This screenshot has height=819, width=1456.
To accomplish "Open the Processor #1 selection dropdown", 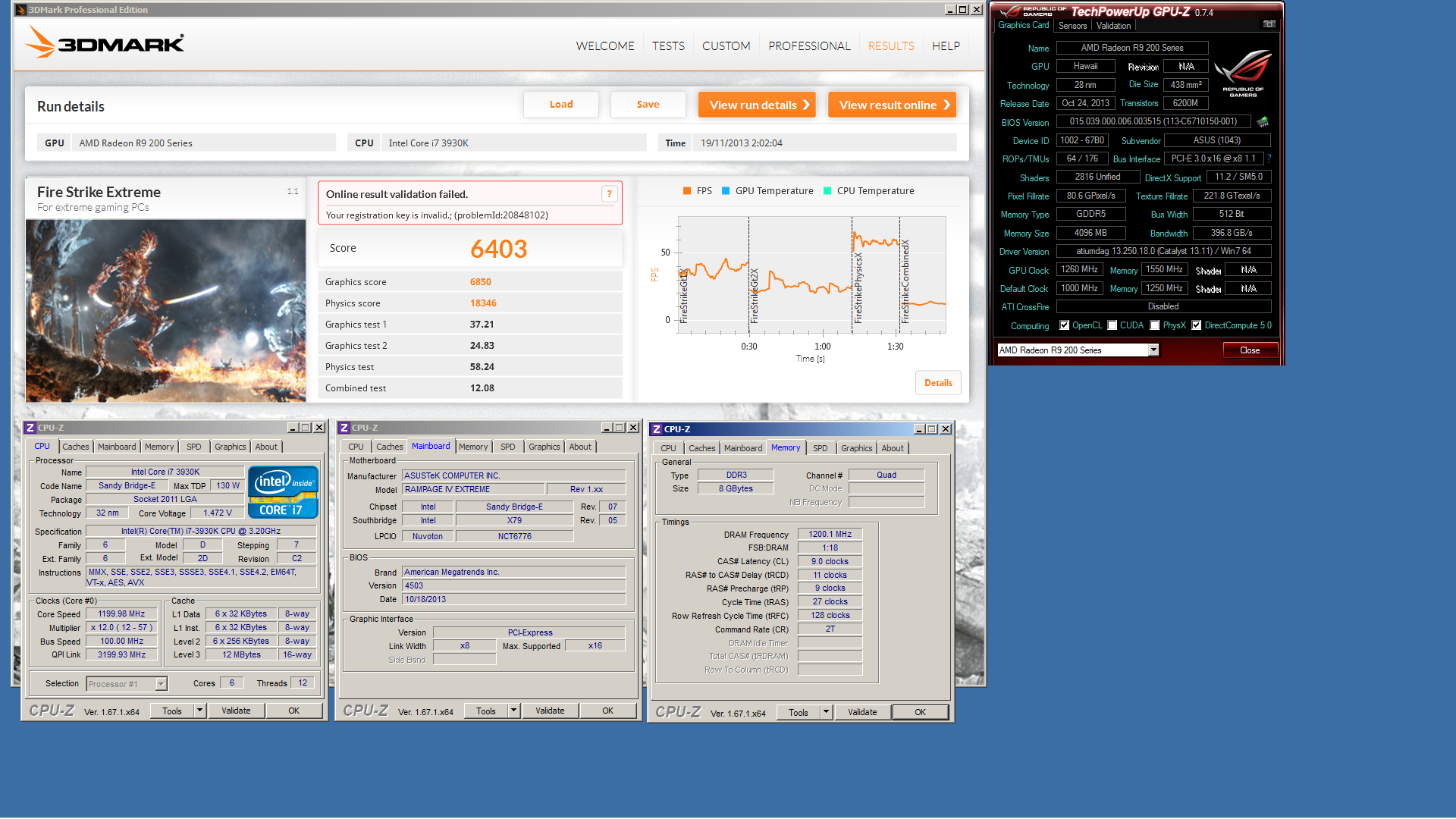I will tap(161, 684).
